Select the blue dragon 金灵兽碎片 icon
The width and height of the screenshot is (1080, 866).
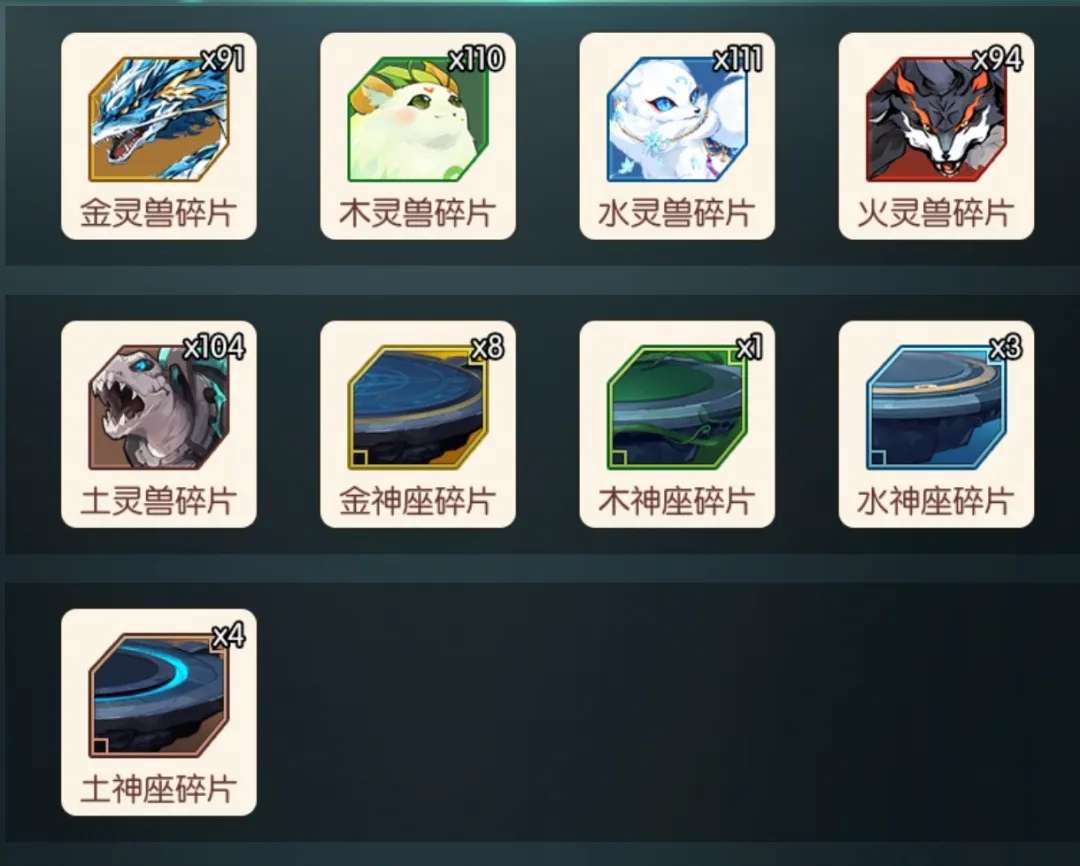[x=158, y=119]
